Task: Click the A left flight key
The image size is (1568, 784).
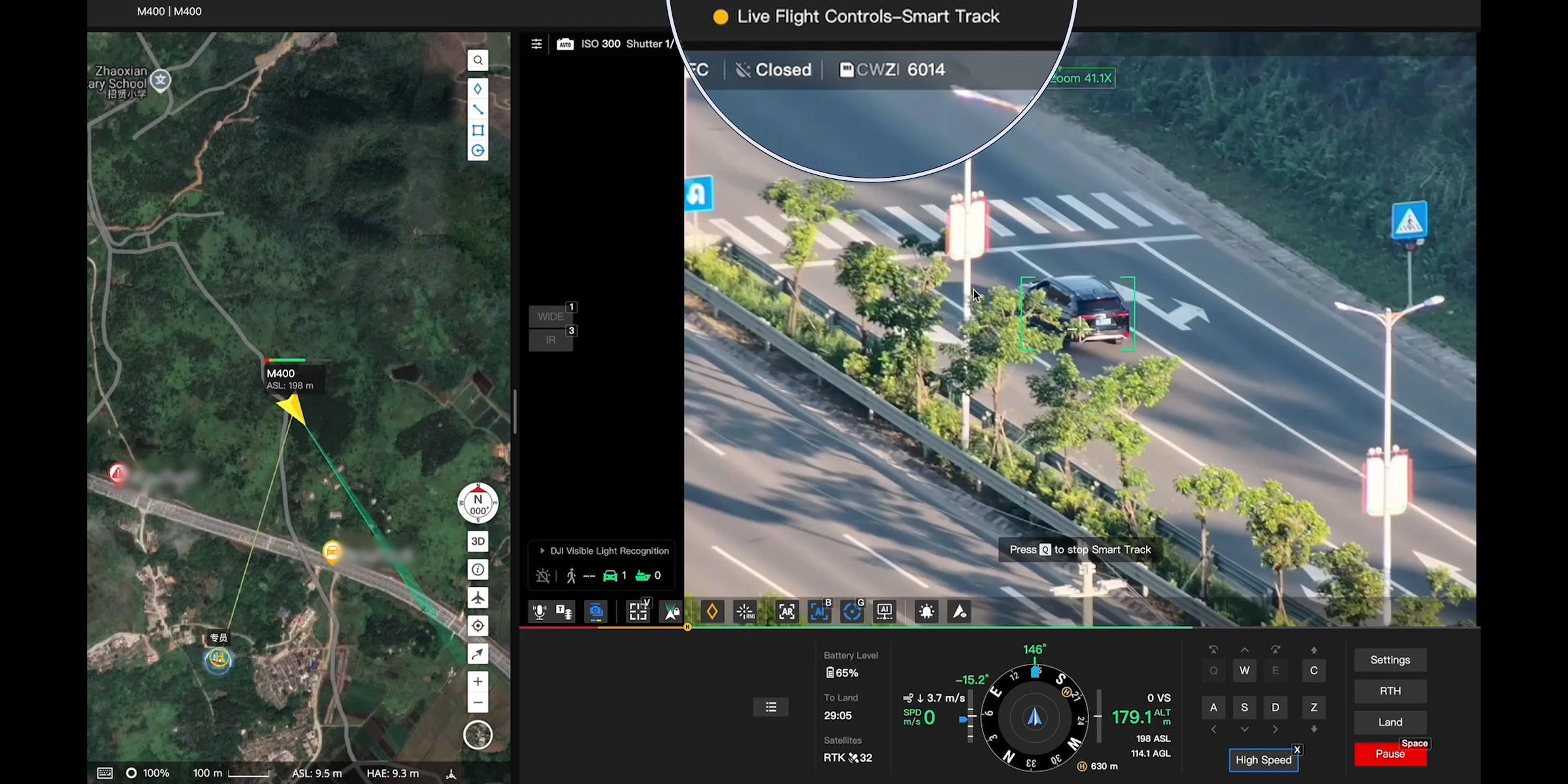Action: [x=1214, y=708]
